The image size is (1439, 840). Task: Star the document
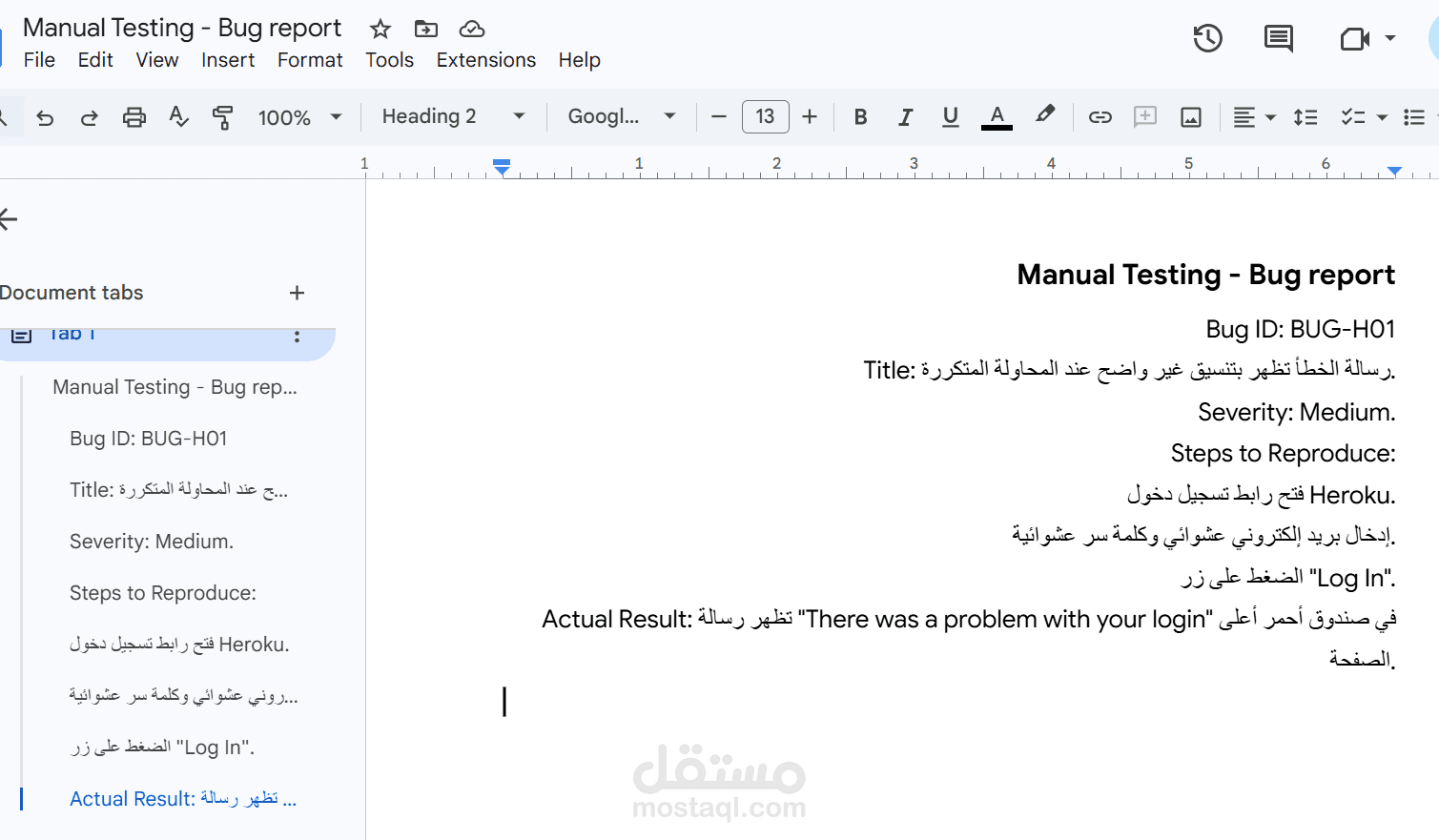click(380, 29)
